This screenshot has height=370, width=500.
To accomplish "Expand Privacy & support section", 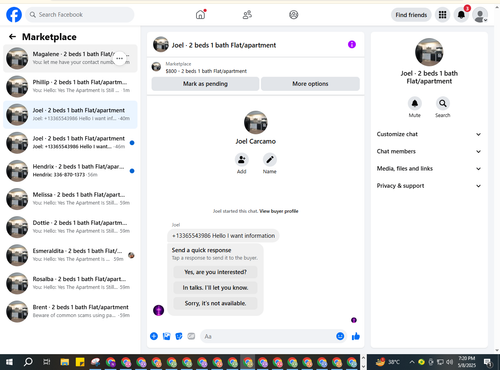I will [429, 186].
